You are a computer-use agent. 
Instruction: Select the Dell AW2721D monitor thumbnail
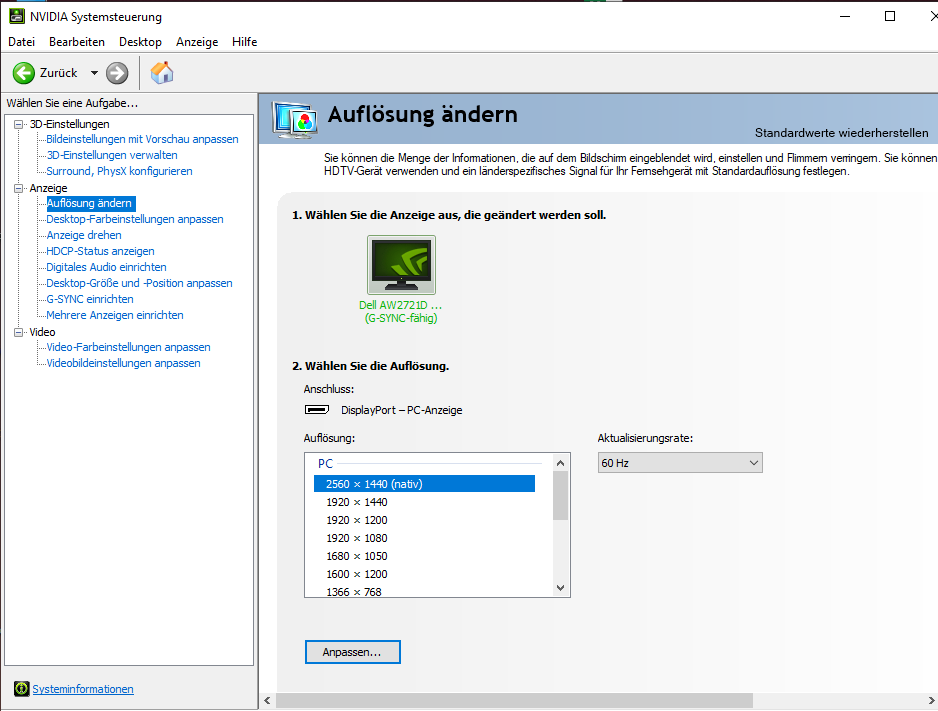(401, 265)
